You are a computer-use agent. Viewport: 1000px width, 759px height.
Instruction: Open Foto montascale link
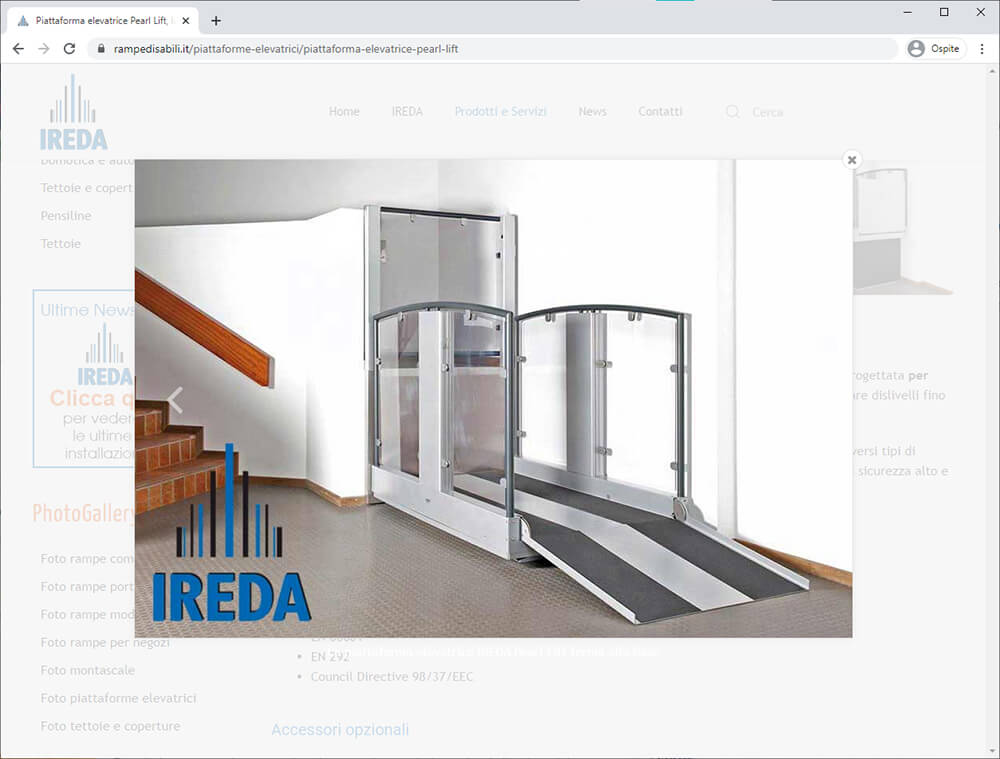(87, 670)
